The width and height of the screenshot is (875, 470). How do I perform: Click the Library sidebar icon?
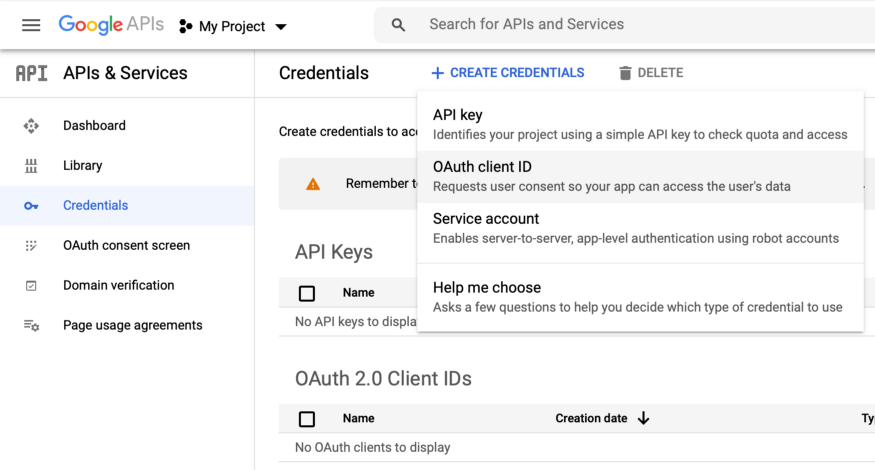(x=31, y=166)
